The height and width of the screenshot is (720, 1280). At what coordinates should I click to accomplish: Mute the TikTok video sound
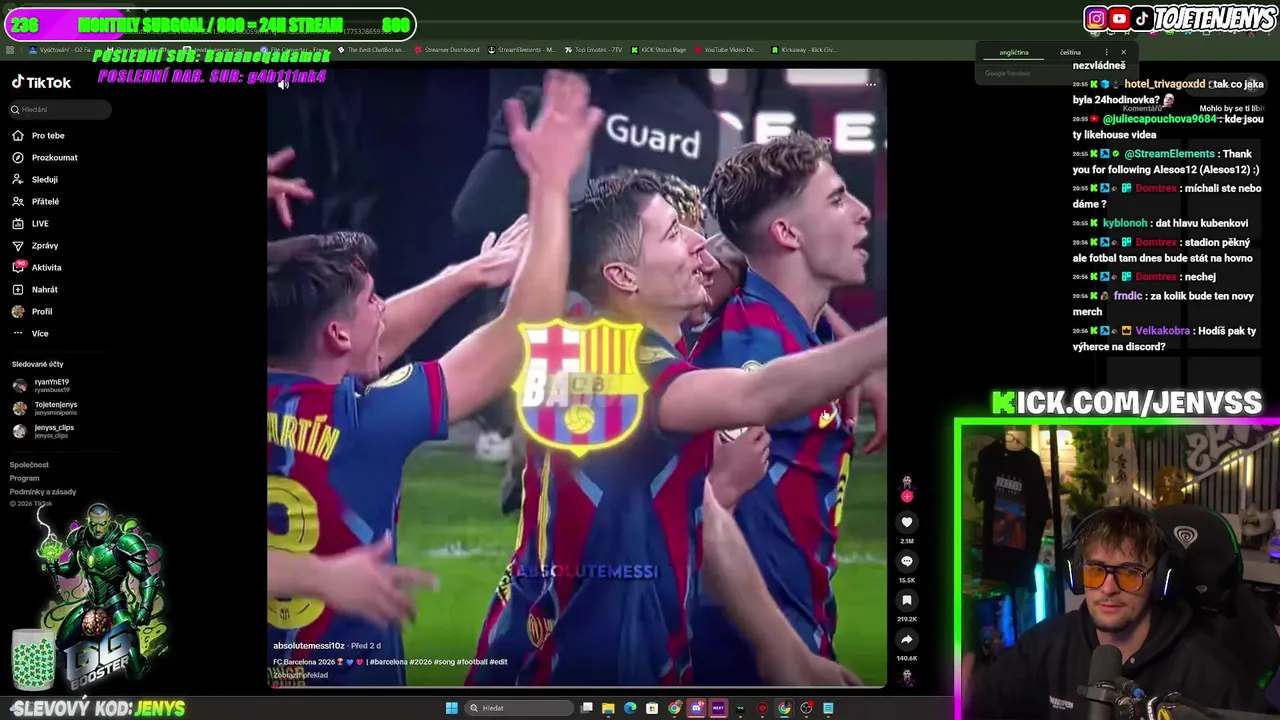tap(283, 84)
